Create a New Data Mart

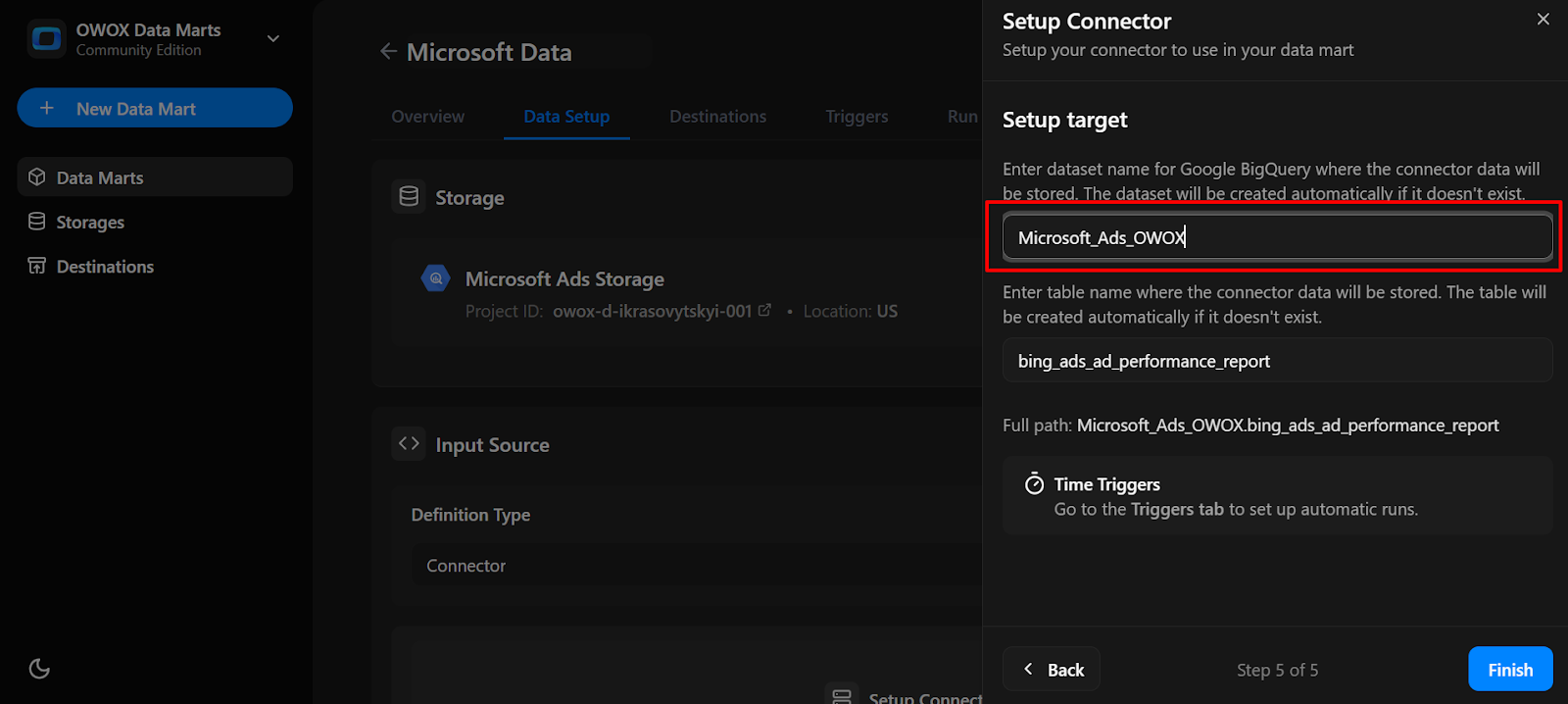[155, 109]
